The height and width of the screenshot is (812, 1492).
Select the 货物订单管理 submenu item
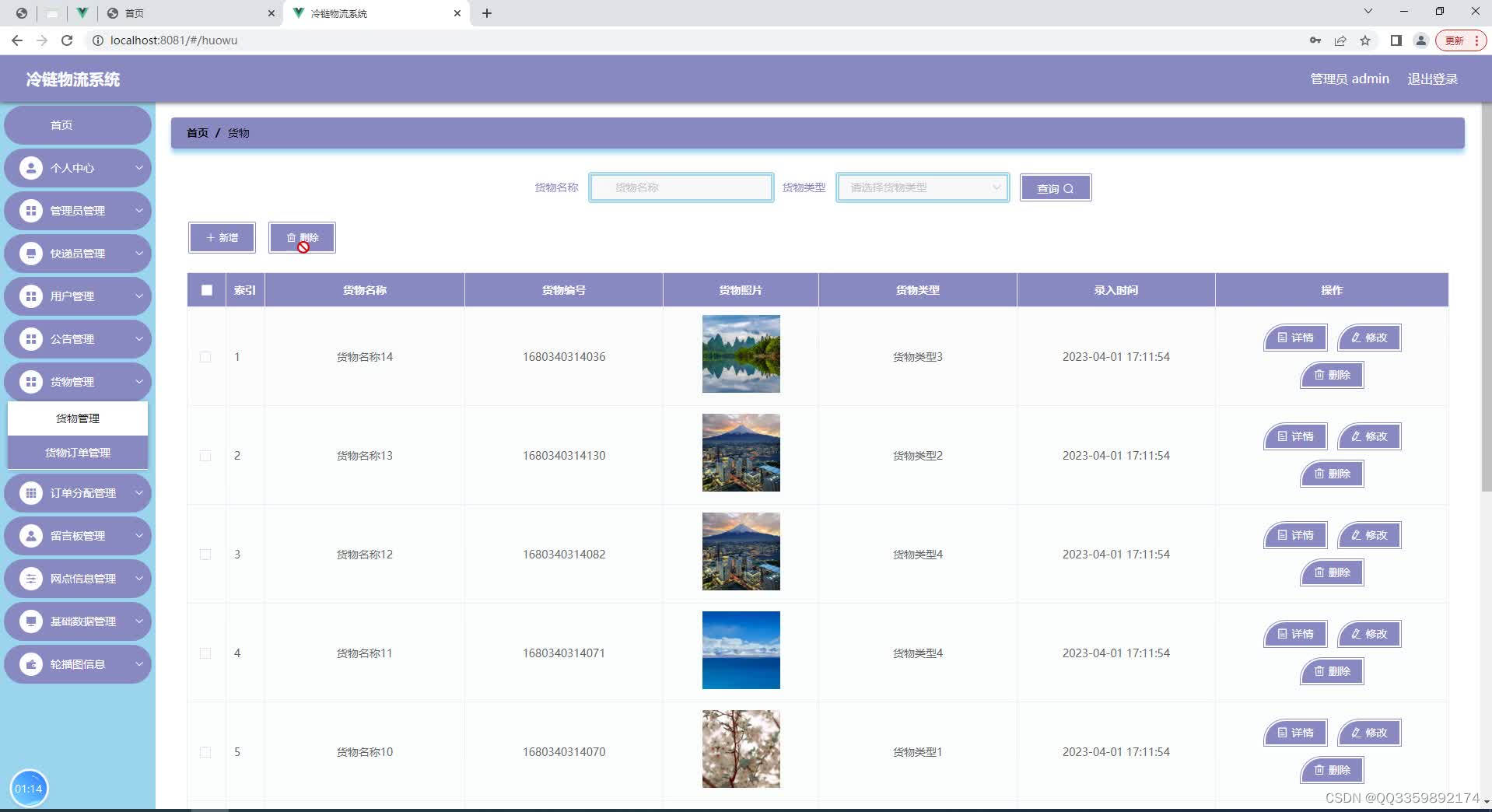point(78,453)
